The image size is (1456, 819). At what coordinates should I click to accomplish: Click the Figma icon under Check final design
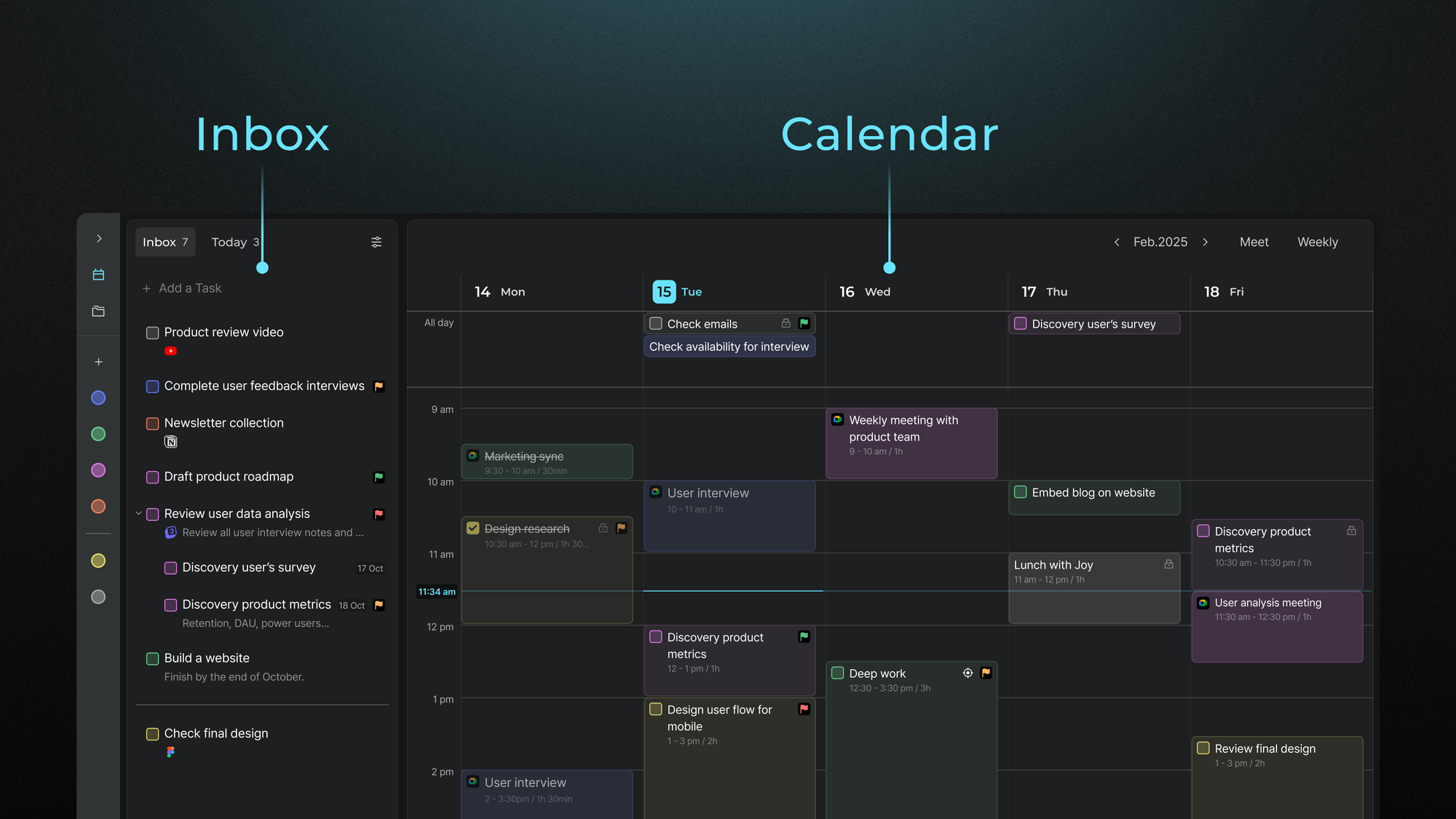click(170, 752)
